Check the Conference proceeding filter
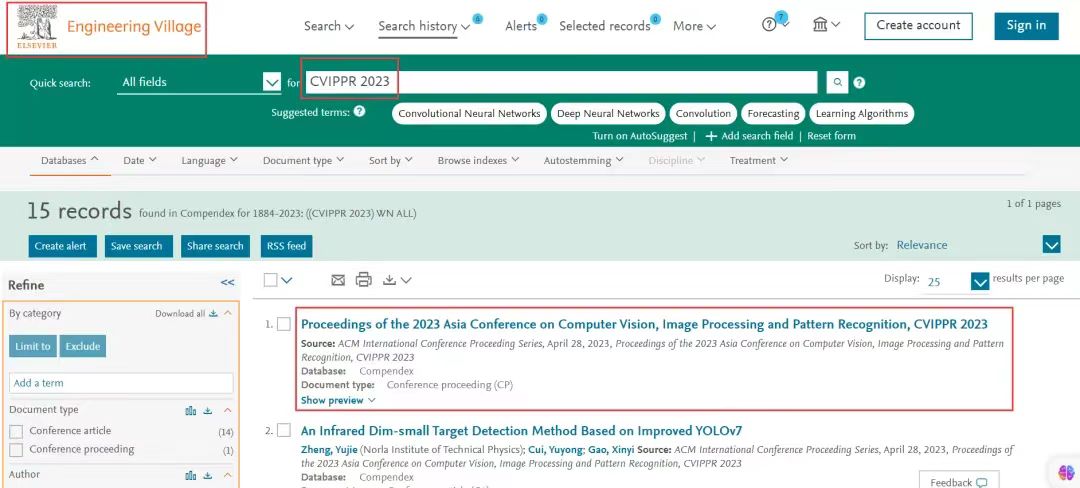 (16, 450)
